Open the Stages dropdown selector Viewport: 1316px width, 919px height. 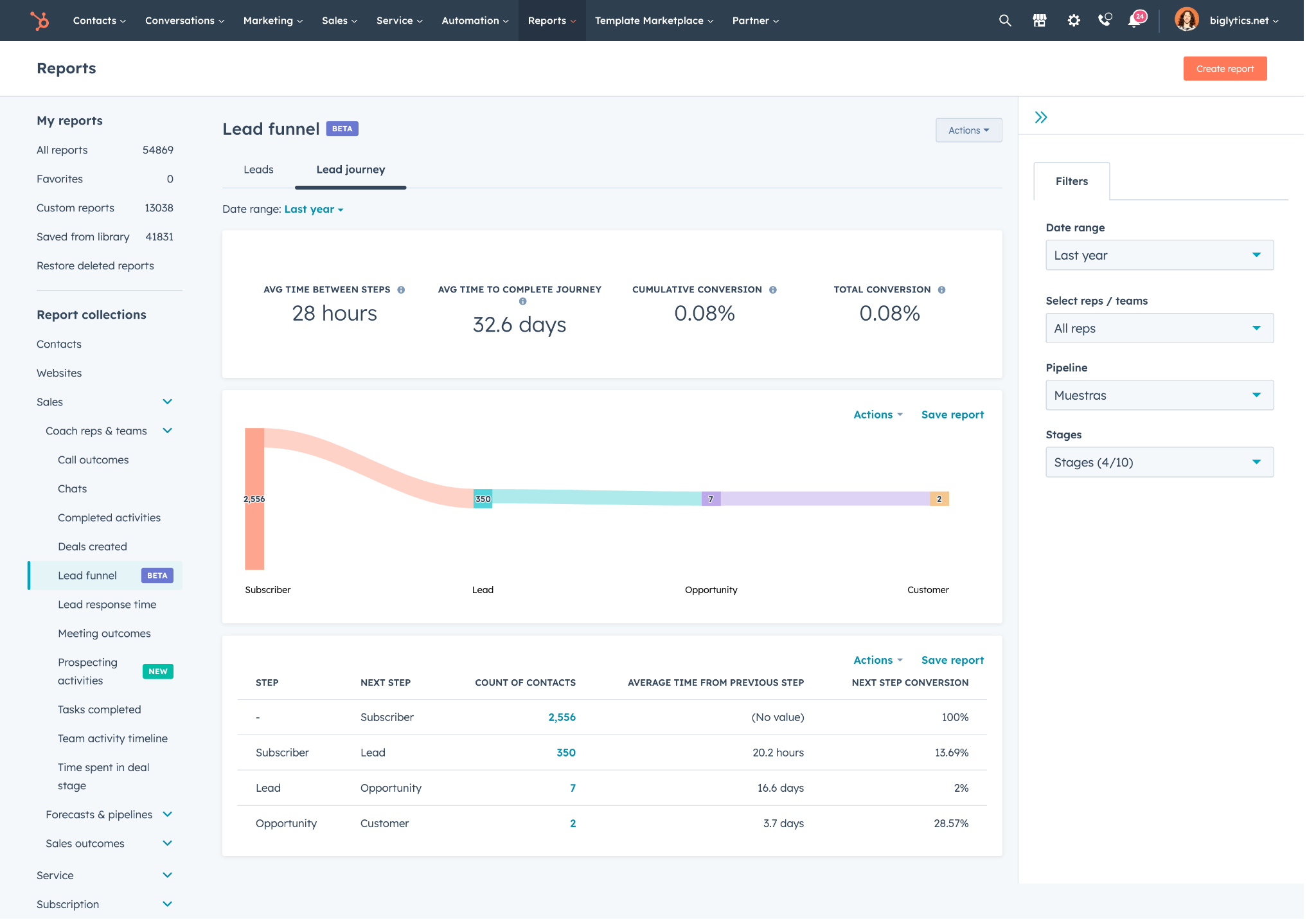(1158, 462)
